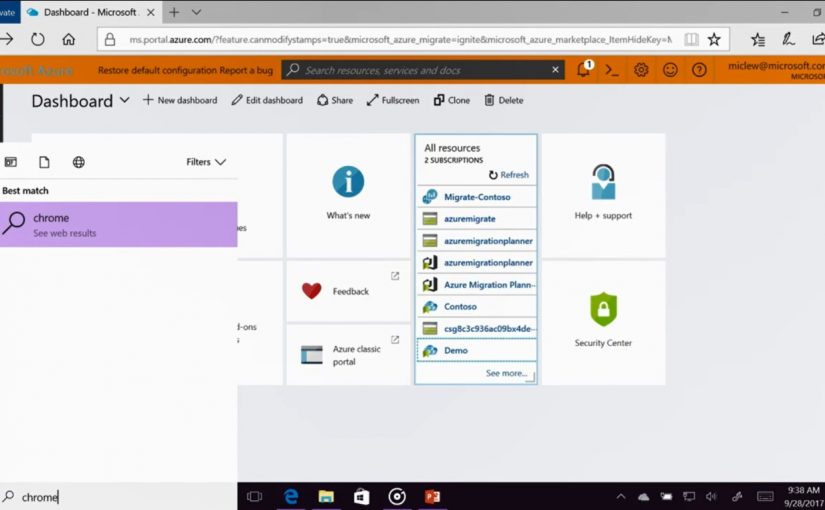Open the web notes pen tool
Viewport: 825px width, 510px height.
(x=788, y=39)
